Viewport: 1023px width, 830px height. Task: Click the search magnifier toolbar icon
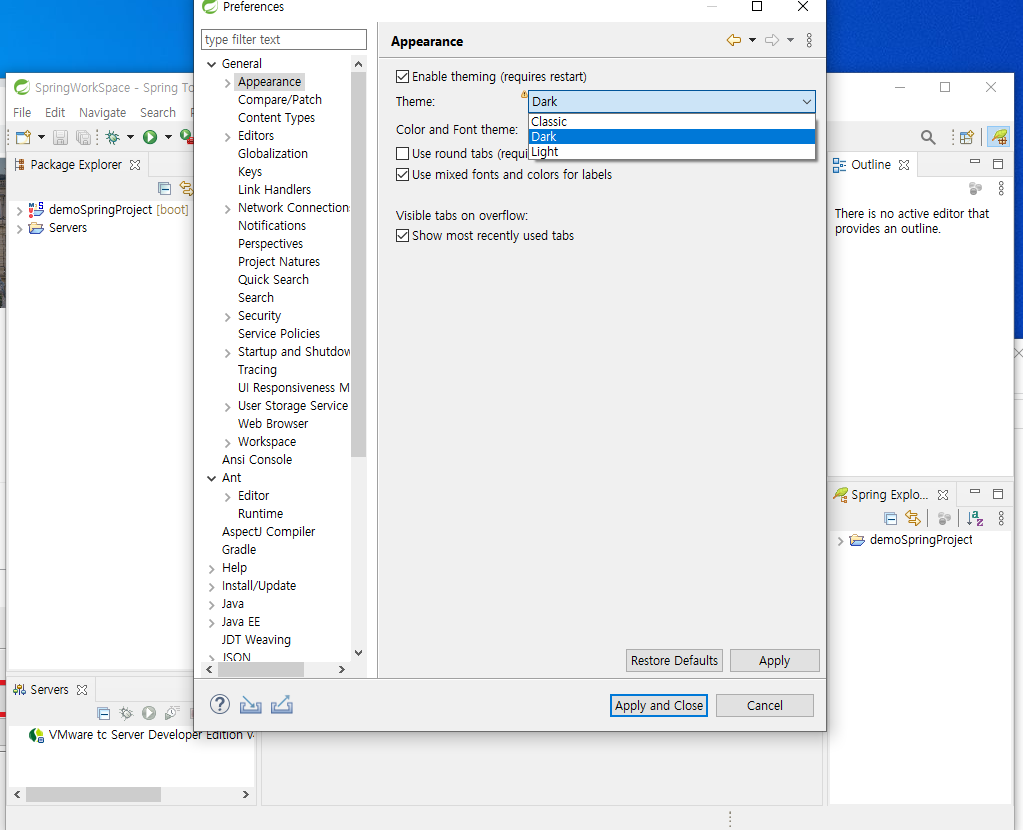tap(928, 137)
